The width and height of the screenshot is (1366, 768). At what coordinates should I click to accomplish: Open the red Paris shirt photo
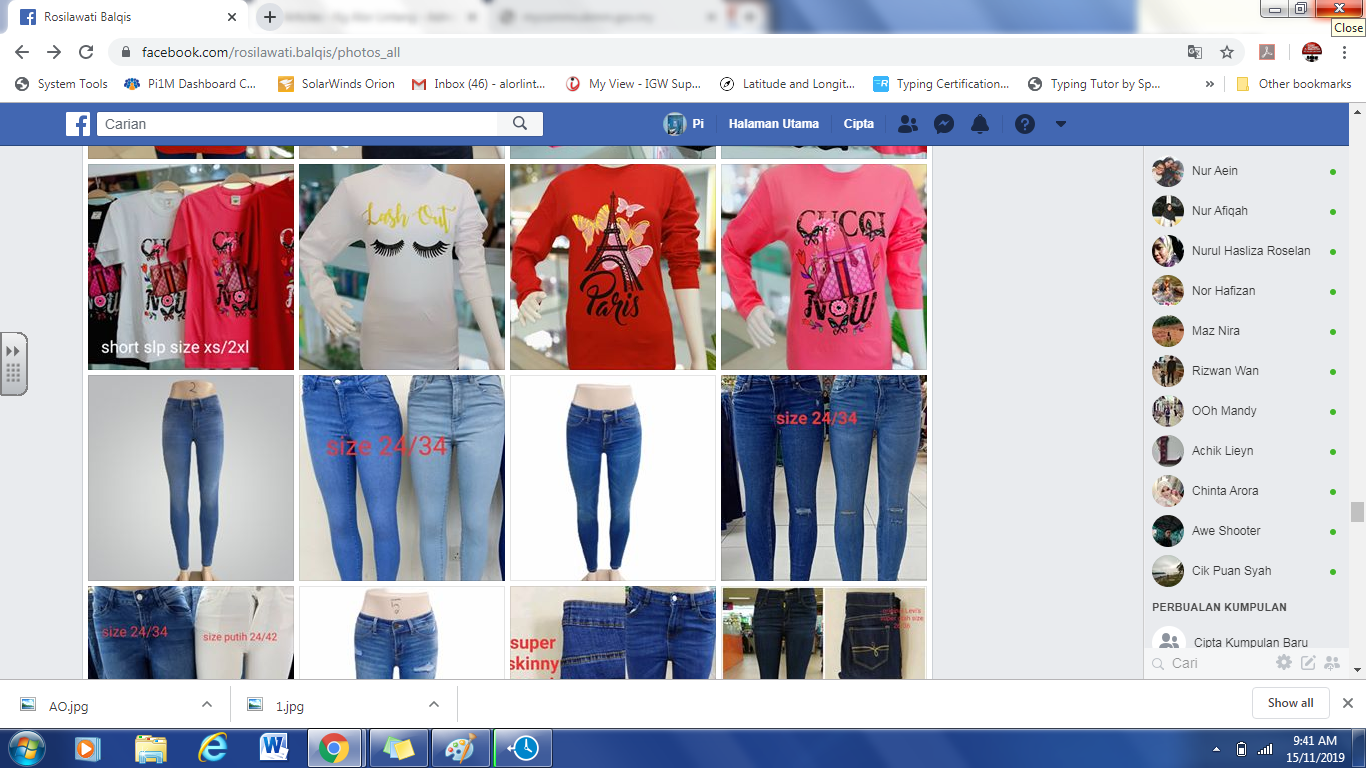point(613,267)
